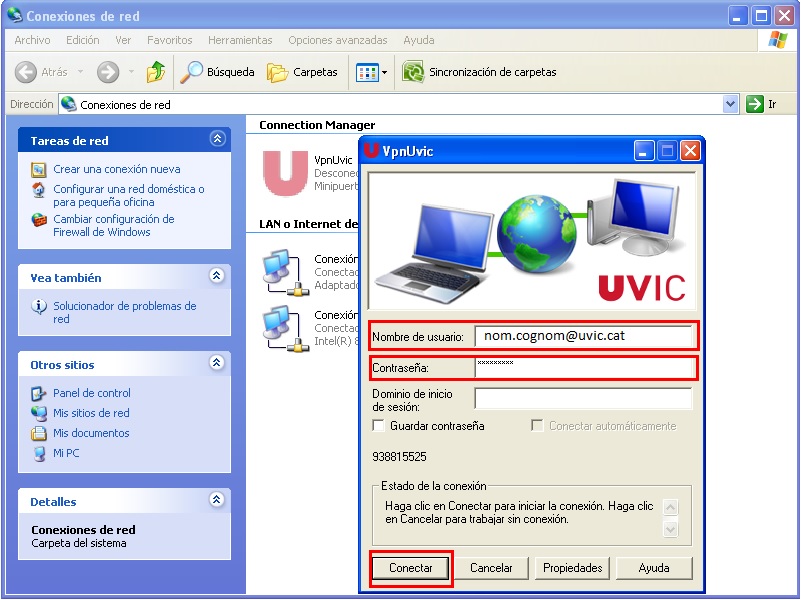Open the Opciones avanzadas menu
The height and width of the screenshot is (600, 802).
point(338,40)
